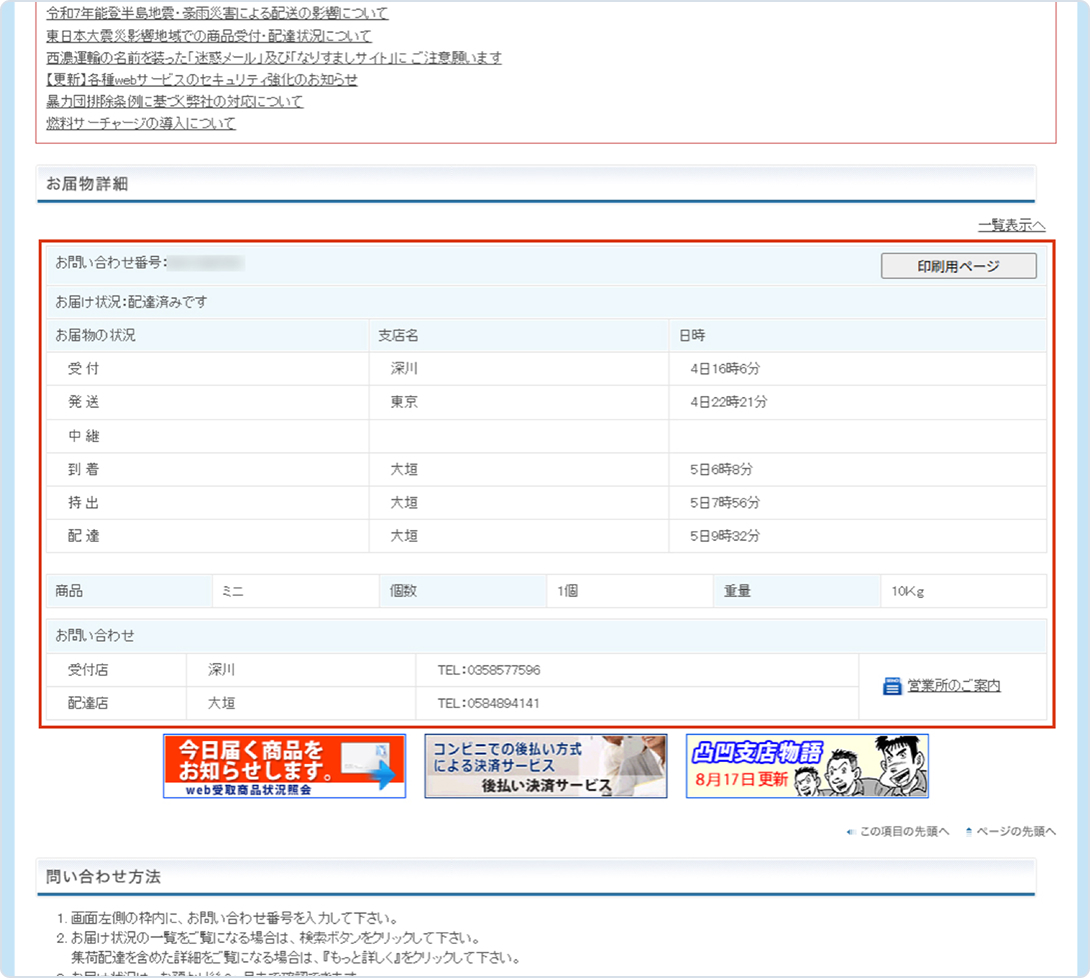
Task: Click the コンビニでの後払い決済サービス banner
Action: 546,766
